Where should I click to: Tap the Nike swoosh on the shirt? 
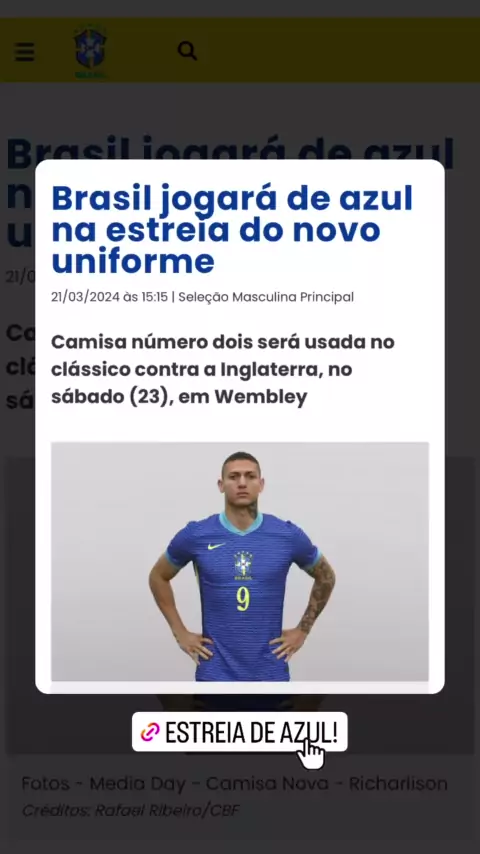pyautogui.click(x=216, y=545)
